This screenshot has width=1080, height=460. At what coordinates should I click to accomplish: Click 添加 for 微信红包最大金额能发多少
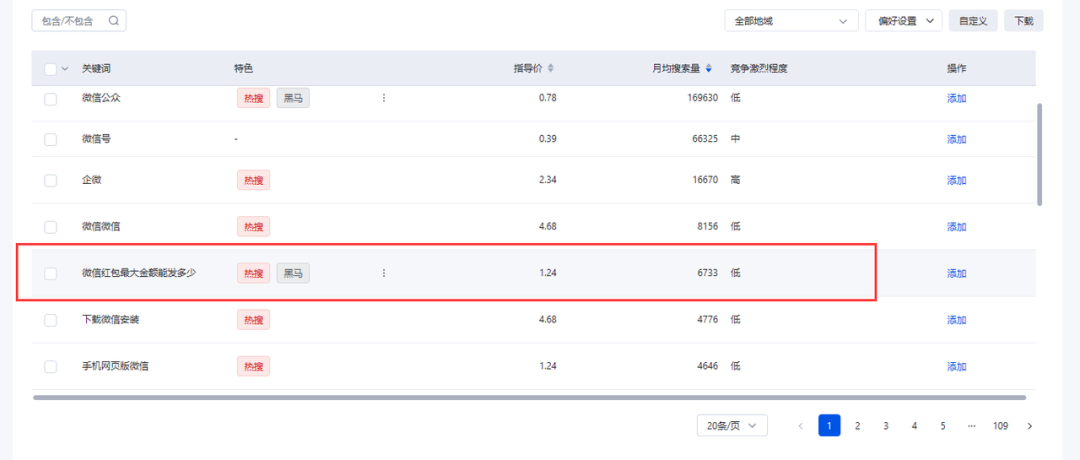957,273
